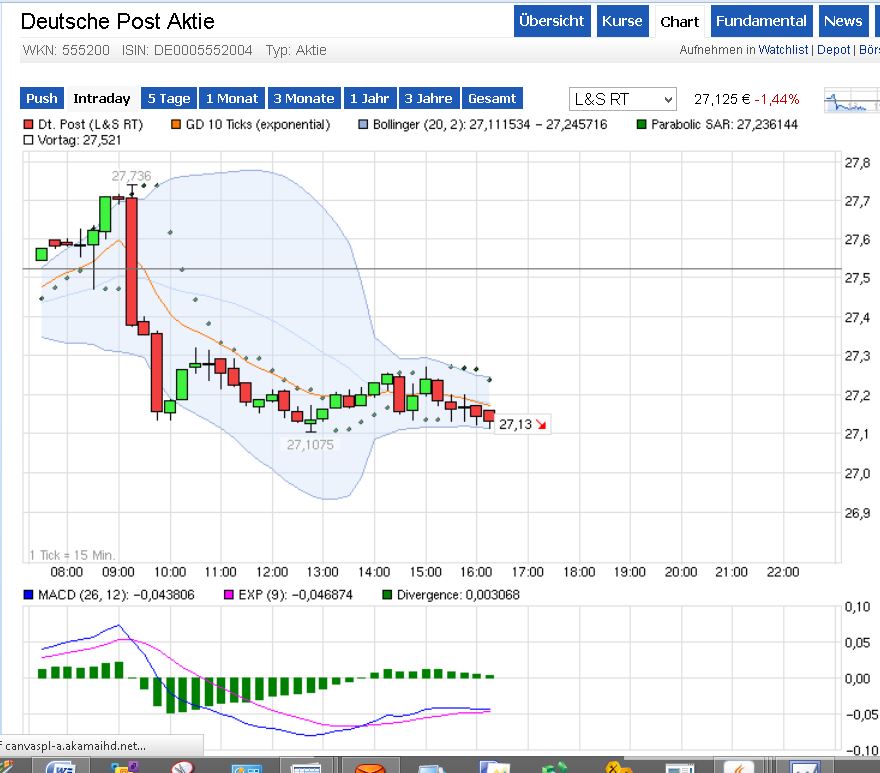Open the Depot link
Screen dimensions: 880x773
click(x=834, y=50)
